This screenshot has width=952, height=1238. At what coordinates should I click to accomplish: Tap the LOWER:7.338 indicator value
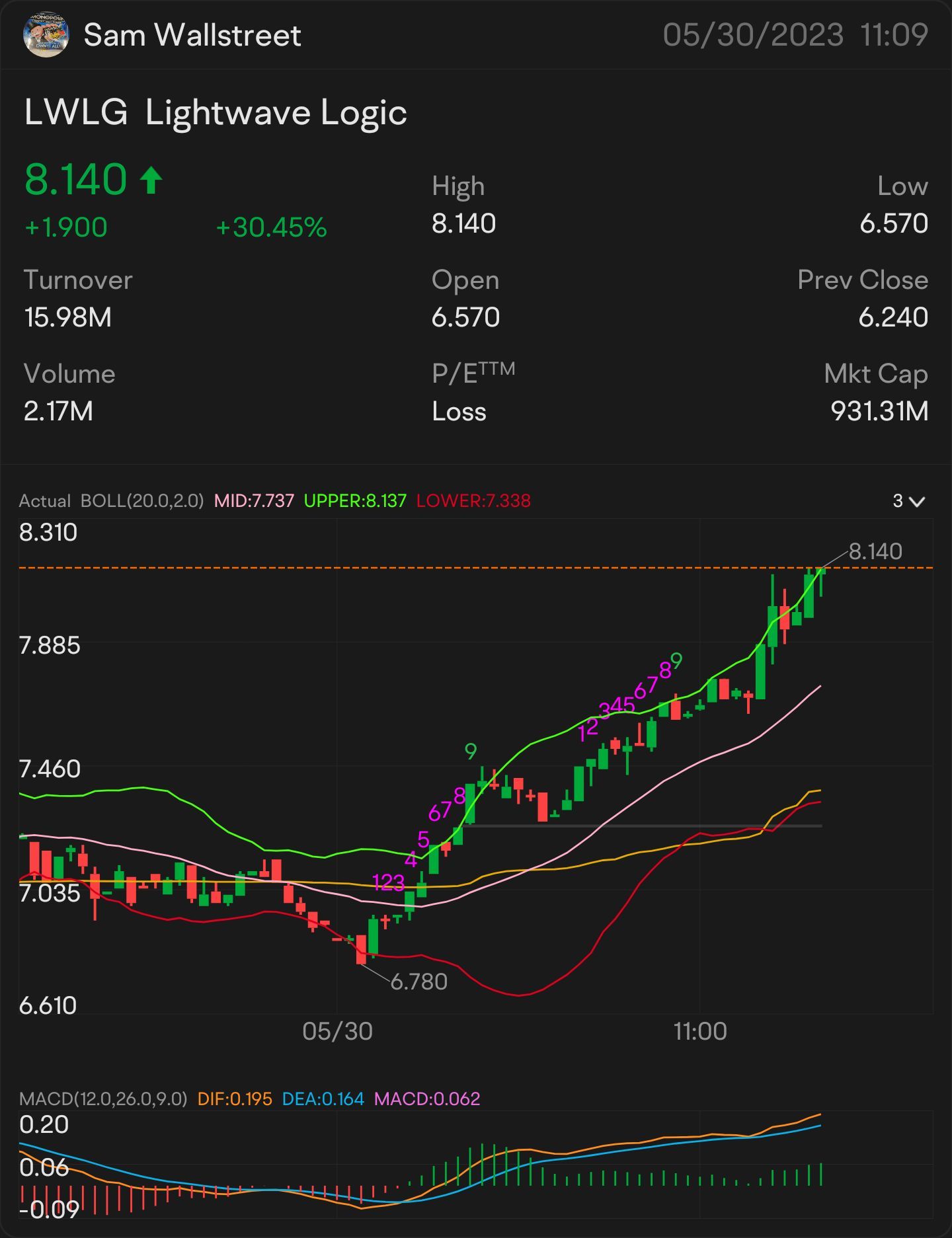(473, 501)
